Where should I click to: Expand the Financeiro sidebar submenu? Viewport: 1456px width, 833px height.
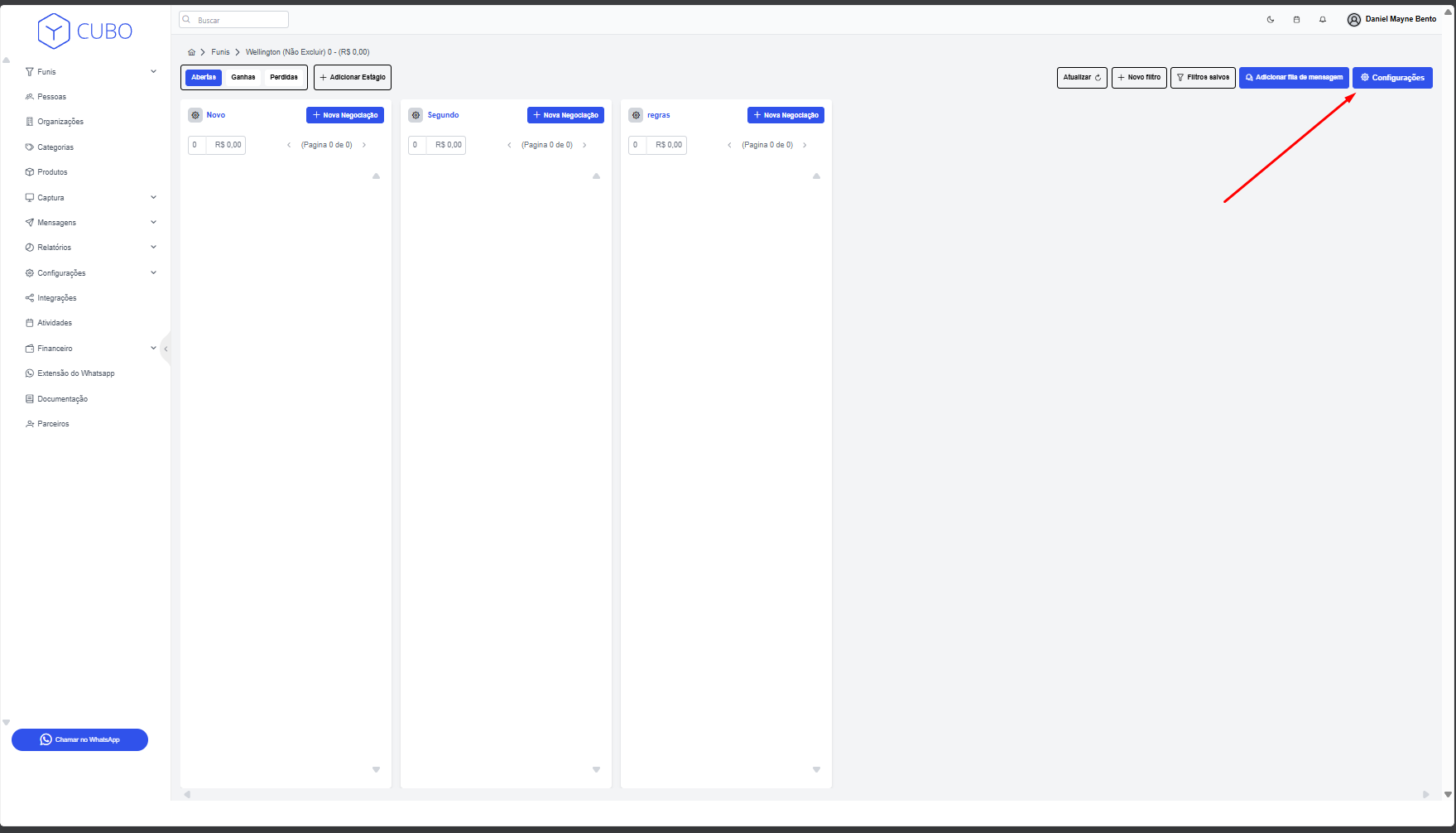153,349
